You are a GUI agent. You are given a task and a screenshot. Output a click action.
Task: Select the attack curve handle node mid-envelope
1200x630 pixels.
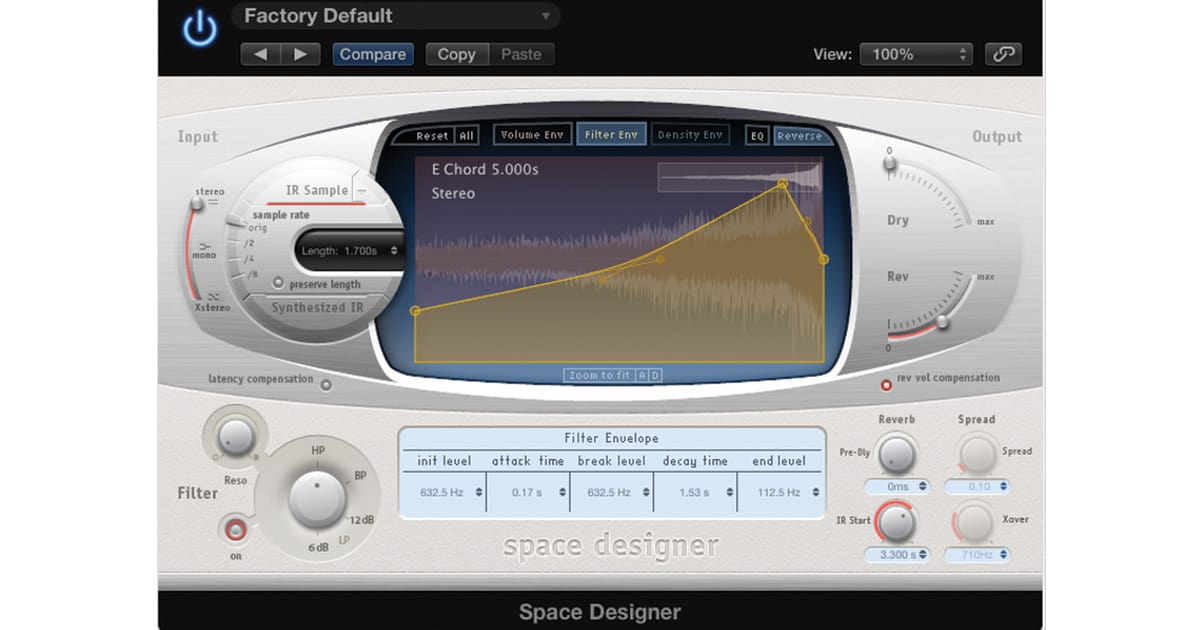pos(660,259)
